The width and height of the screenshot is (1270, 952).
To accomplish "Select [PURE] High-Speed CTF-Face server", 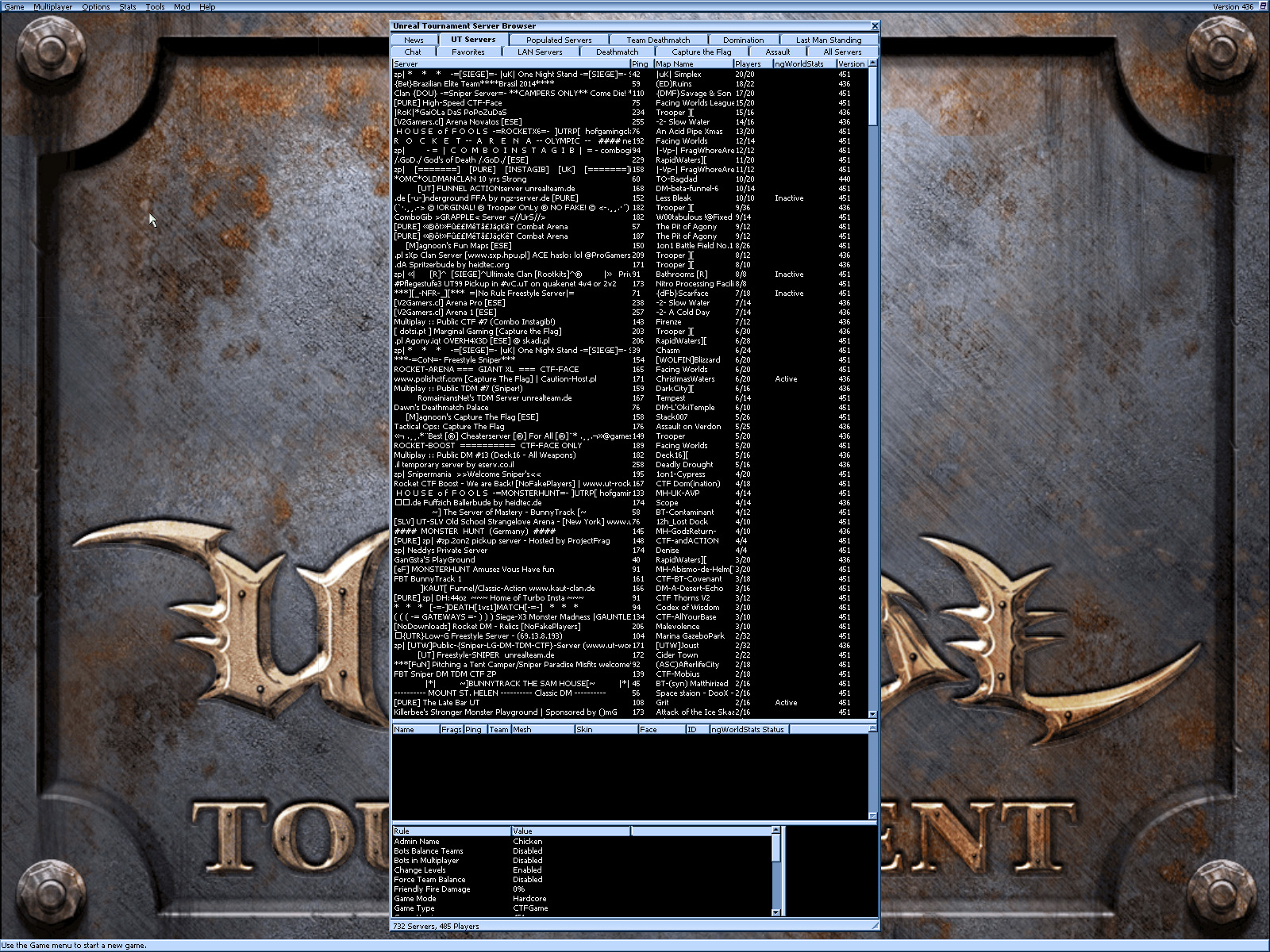I will point(630,102).
